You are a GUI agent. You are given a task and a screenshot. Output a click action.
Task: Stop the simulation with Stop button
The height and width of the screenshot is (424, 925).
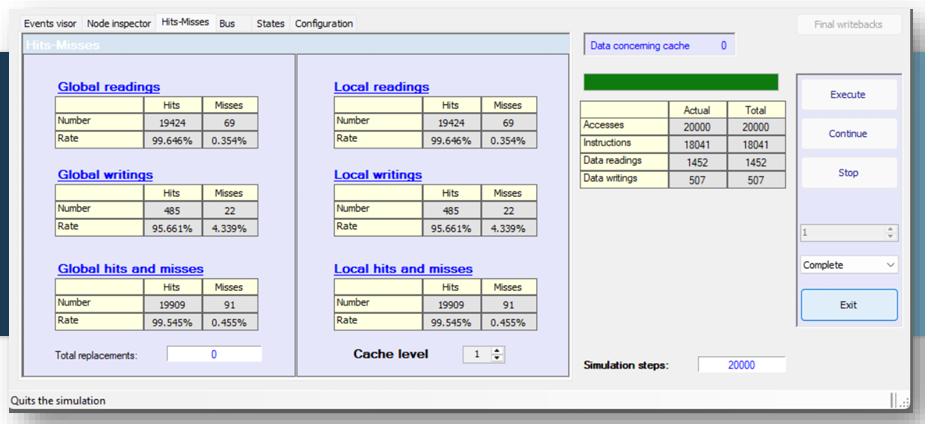tap(848, 173)
